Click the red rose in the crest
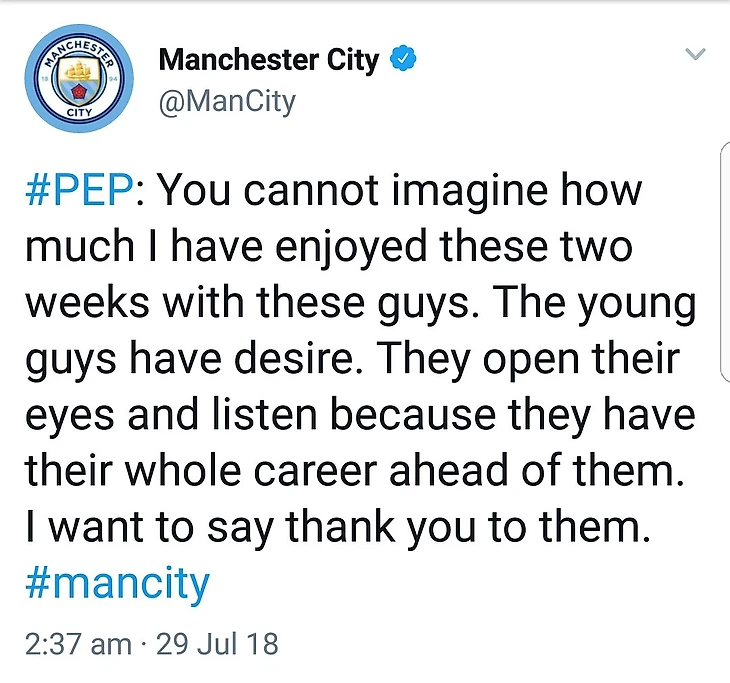730x683 pixels. point(79,92)
